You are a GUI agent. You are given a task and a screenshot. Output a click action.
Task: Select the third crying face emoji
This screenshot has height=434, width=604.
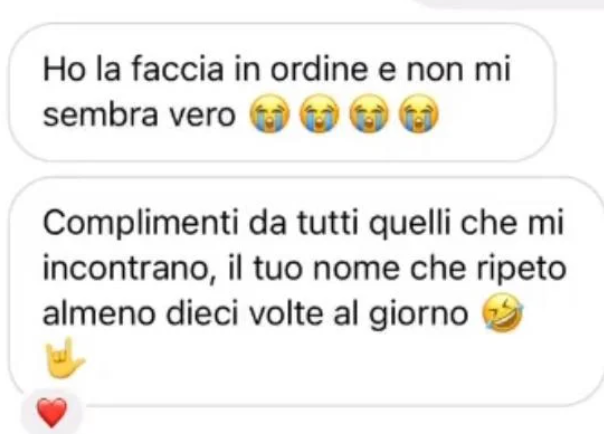point(369,113)
